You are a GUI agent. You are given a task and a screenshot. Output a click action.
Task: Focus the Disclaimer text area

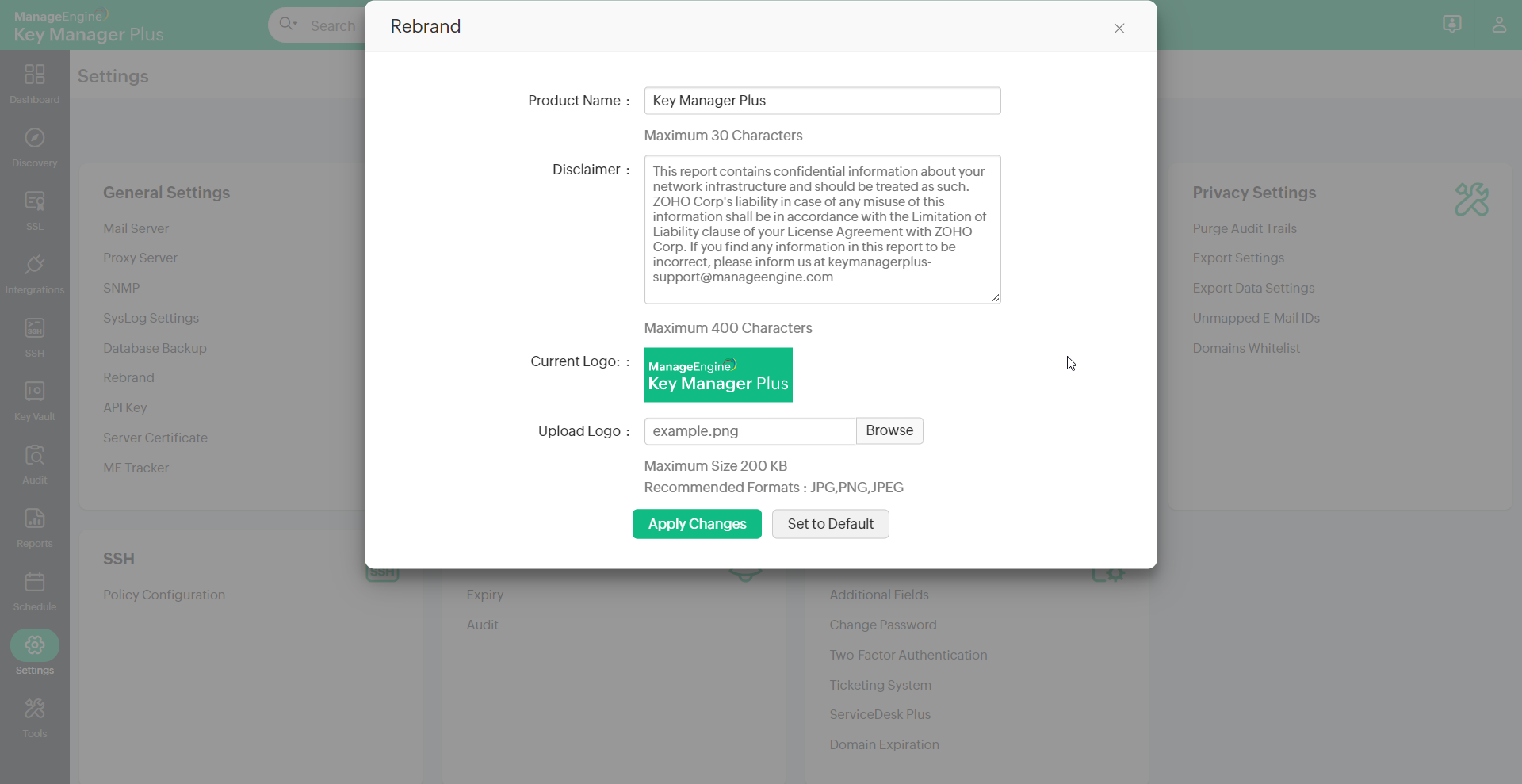(823, 230)
